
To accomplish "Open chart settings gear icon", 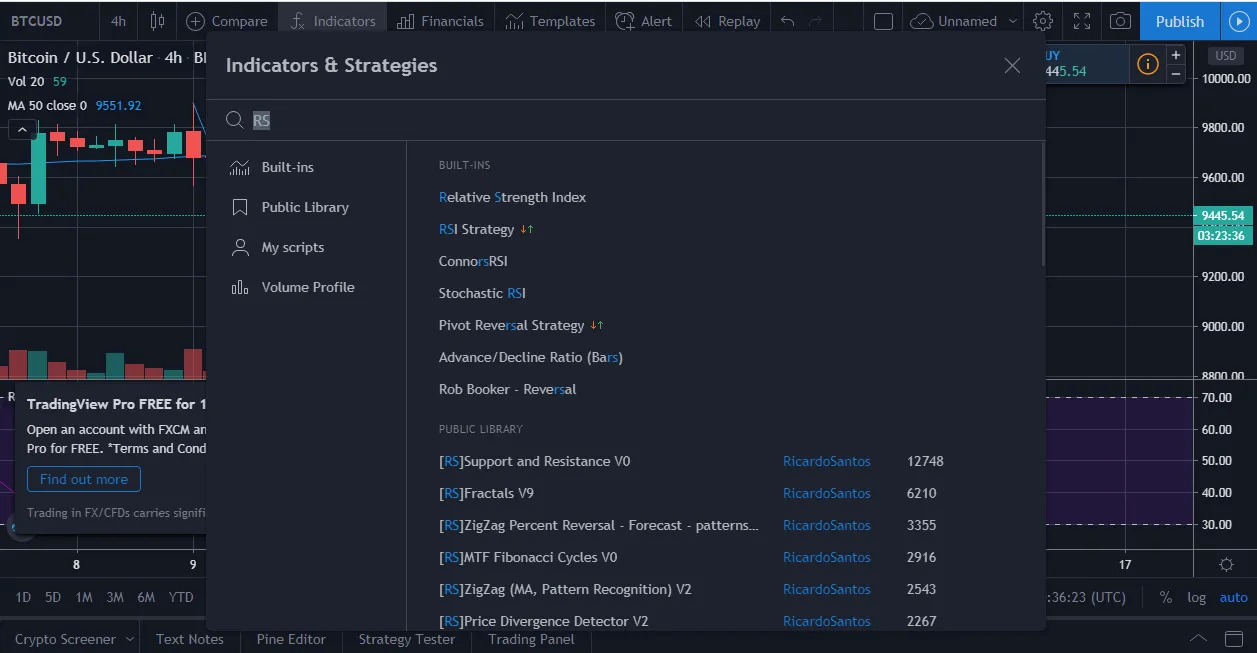I will (1043, 21).
